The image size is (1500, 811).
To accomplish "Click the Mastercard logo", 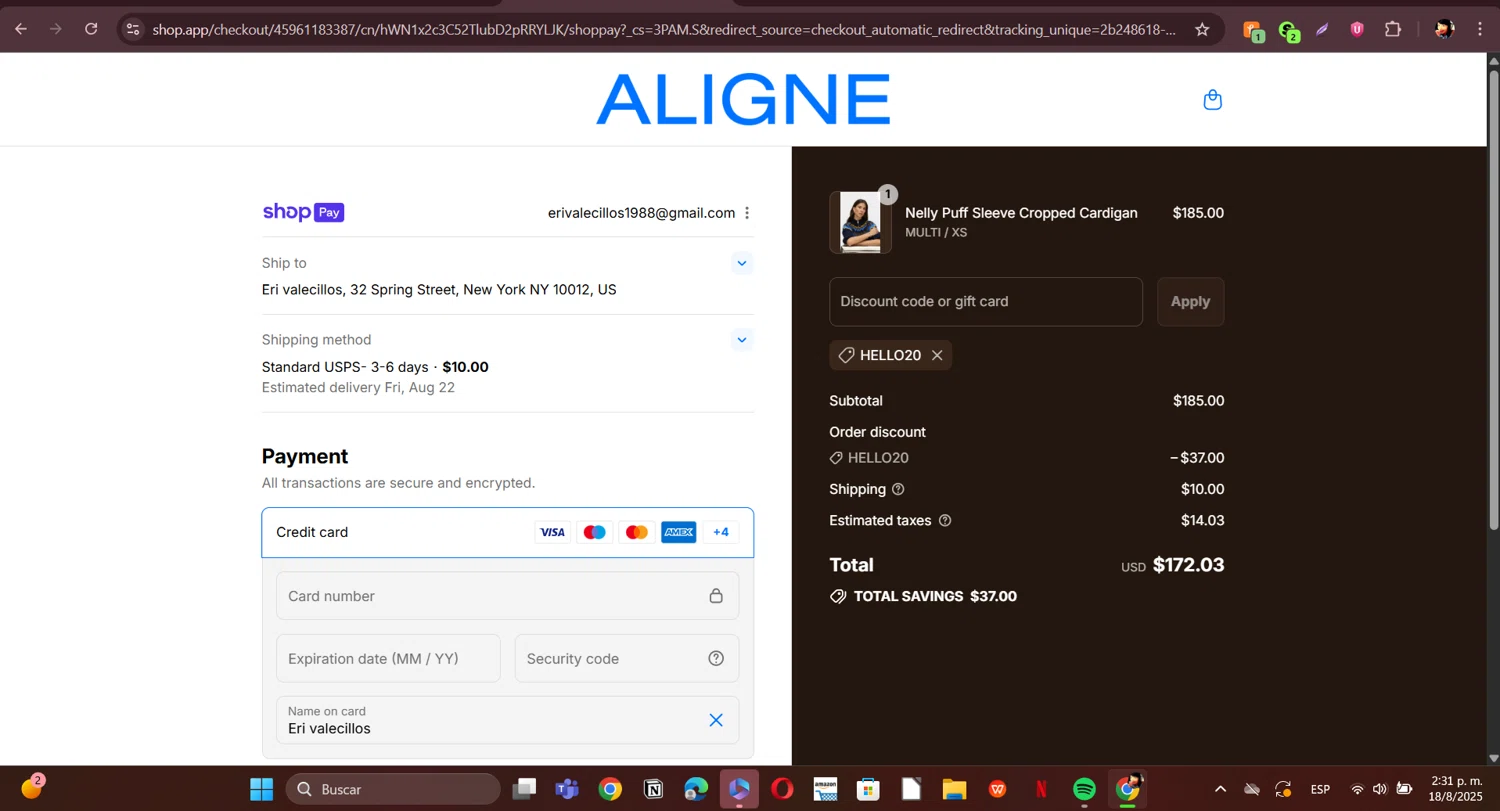I will pyautogui.click(x=636, y=532).
